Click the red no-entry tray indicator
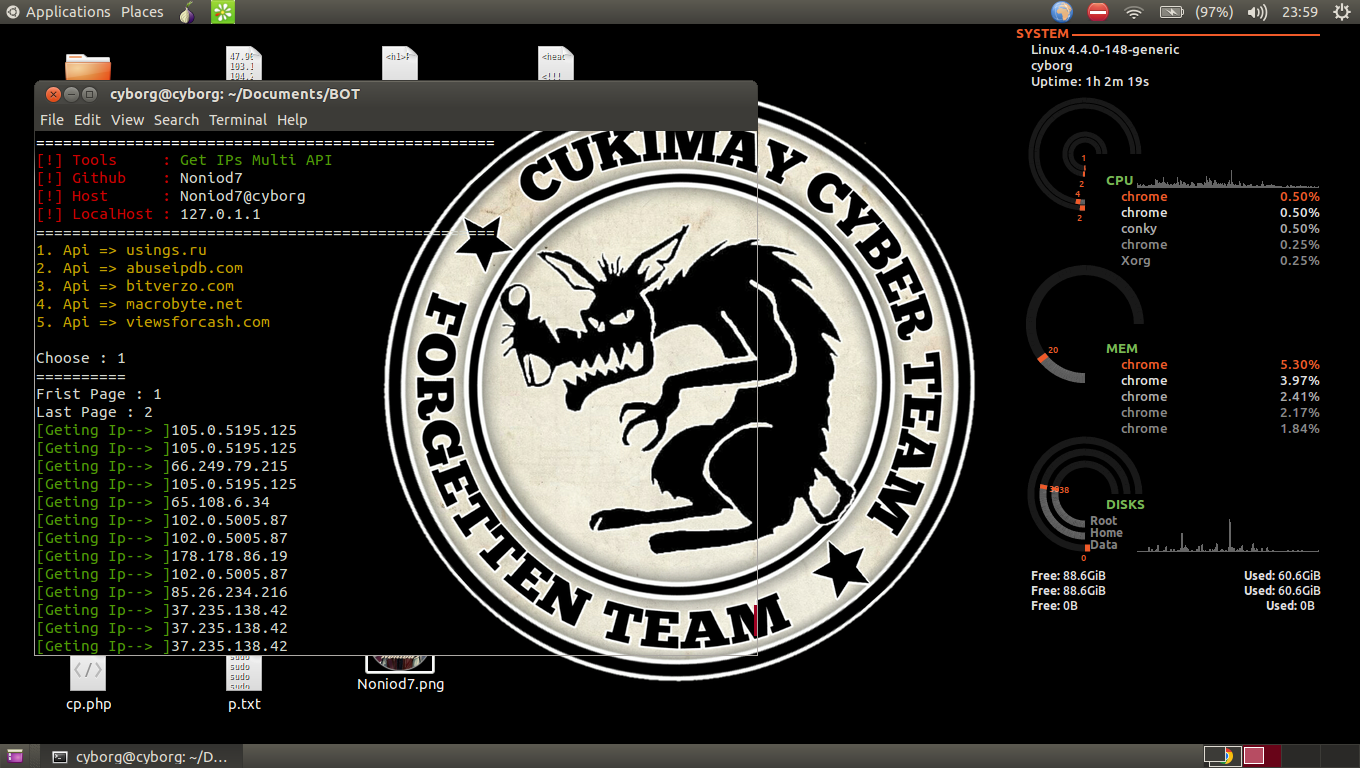This screenshot has width=1360, height=768. coord(1098,12)
